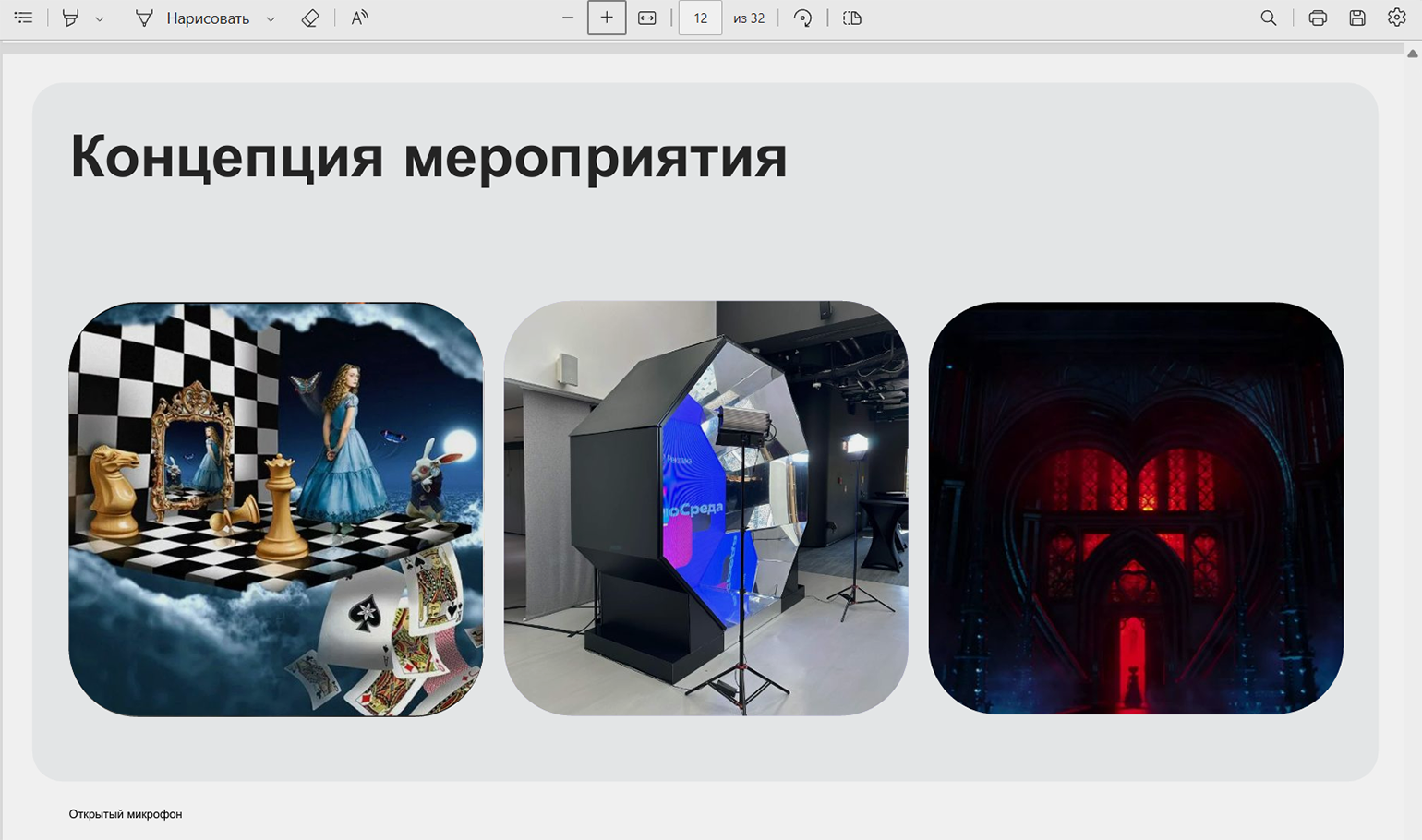Select the eraser tool
Viewport: 1422px width, 840px height.
coord(310,18)
